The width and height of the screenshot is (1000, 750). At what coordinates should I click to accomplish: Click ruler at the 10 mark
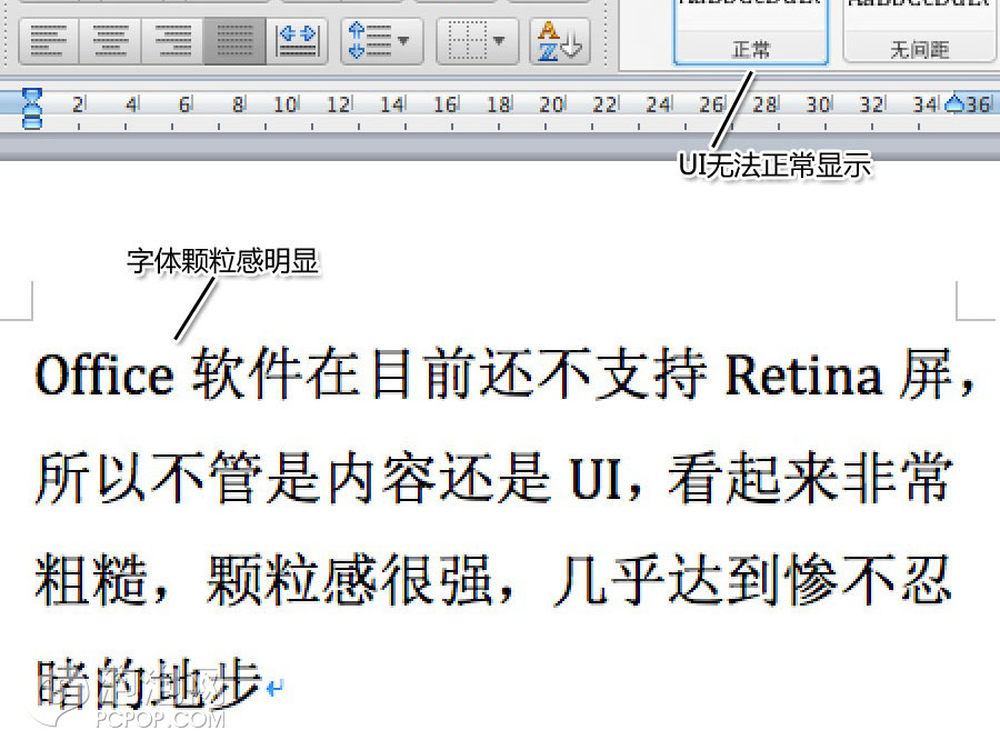tap(286, 104)
